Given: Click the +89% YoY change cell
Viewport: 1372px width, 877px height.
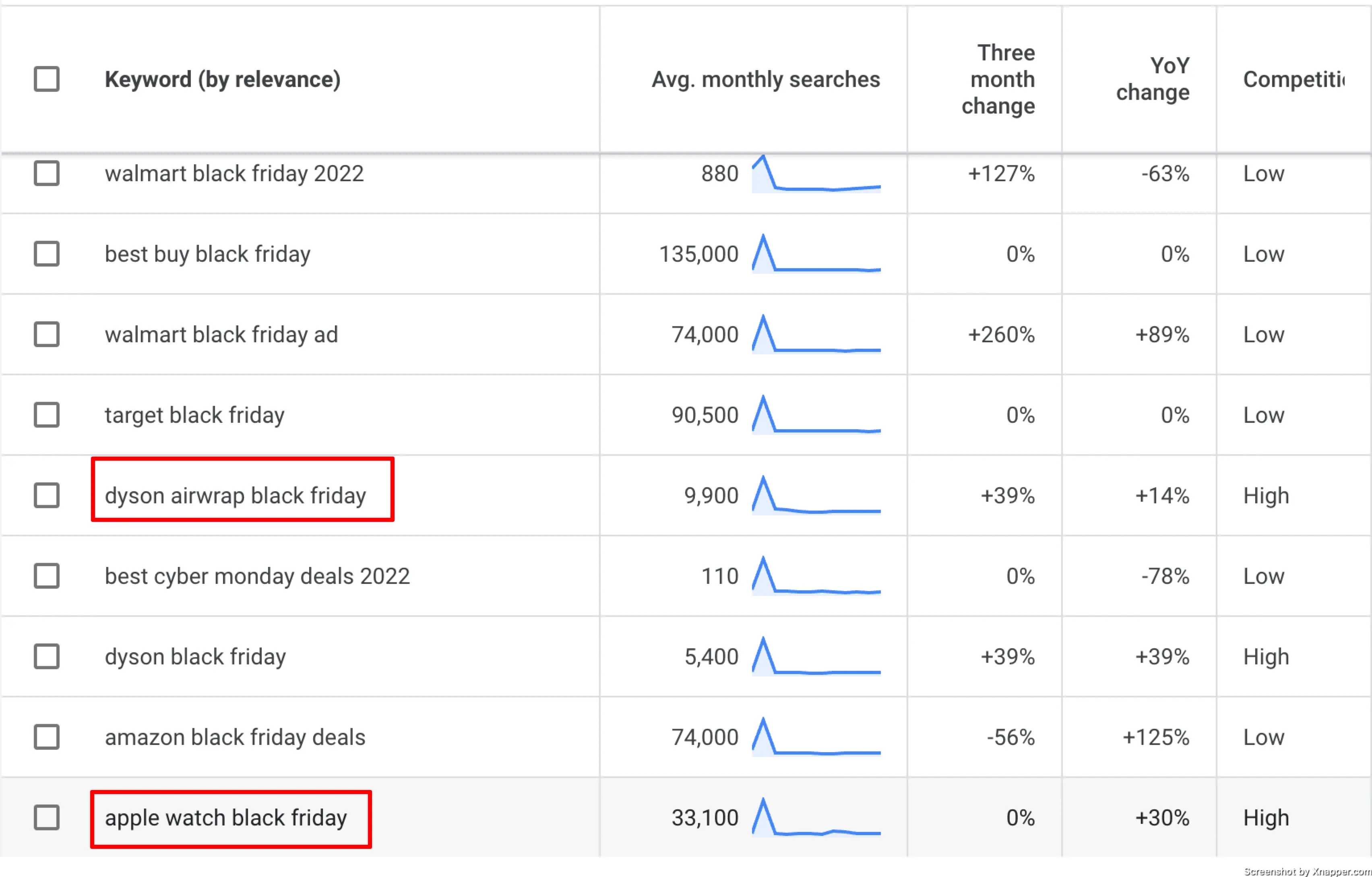Looking at the screenshot, I should click(x=1162, y=335).
